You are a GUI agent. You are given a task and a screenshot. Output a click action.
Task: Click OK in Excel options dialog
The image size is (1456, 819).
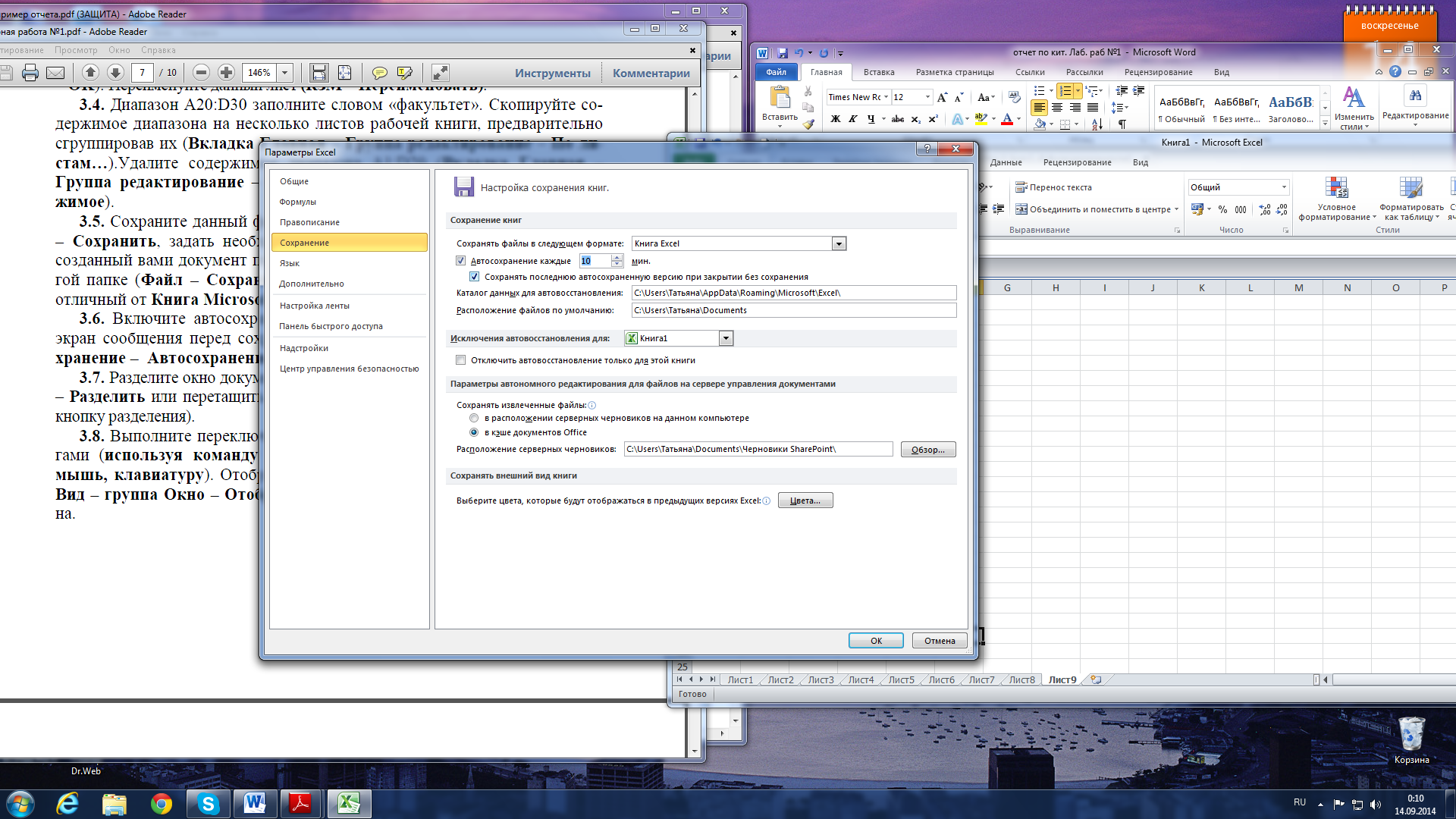[x=876, y=641]
